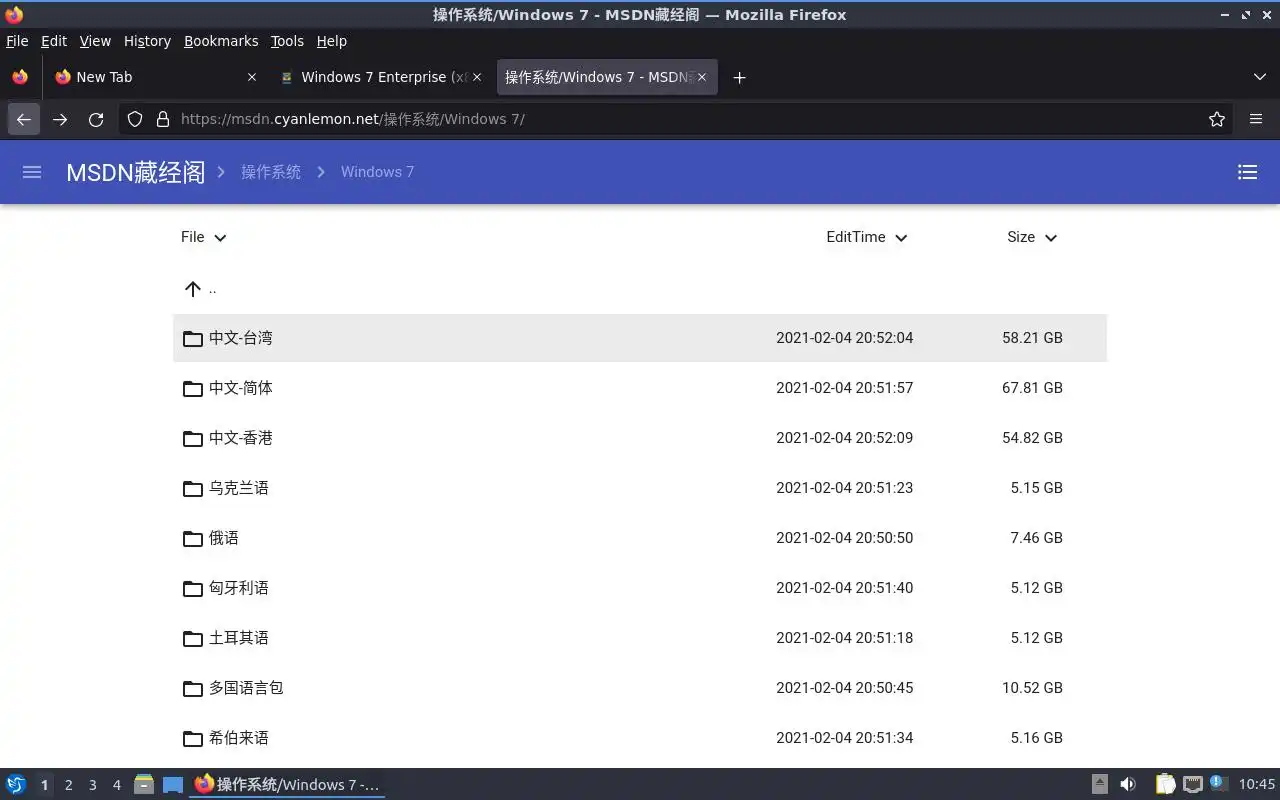Open the MSDN site hamburger menu
The image size is (1280, 800).
point(32,172)
